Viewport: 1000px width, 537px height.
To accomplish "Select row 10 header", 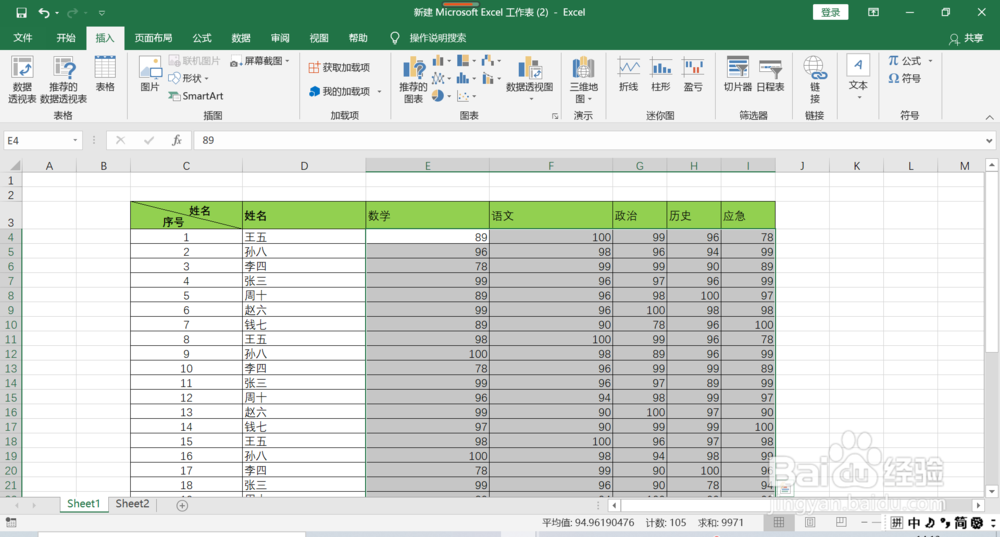I will point(11,325).
